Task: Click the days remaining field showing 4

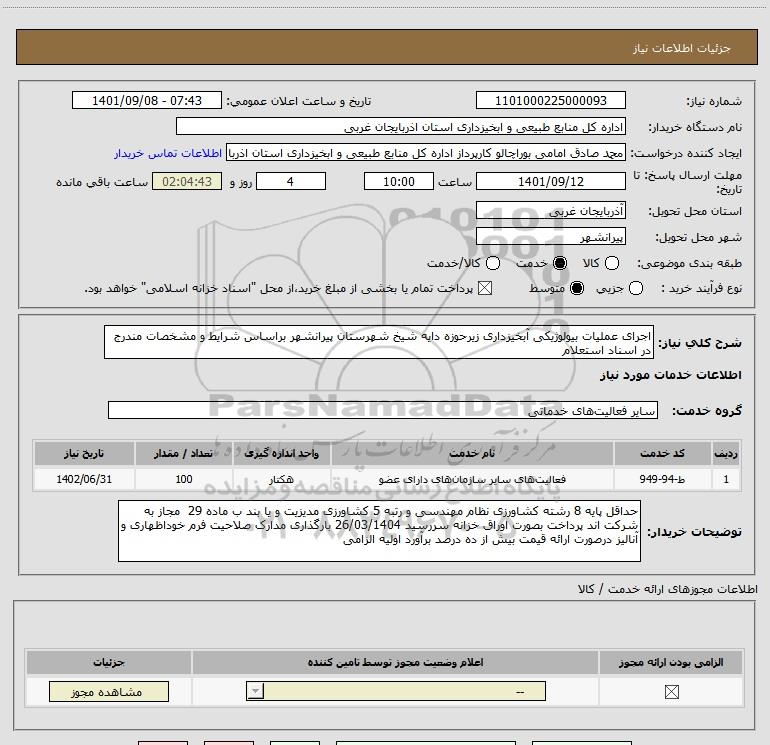Action: [291, 181]
